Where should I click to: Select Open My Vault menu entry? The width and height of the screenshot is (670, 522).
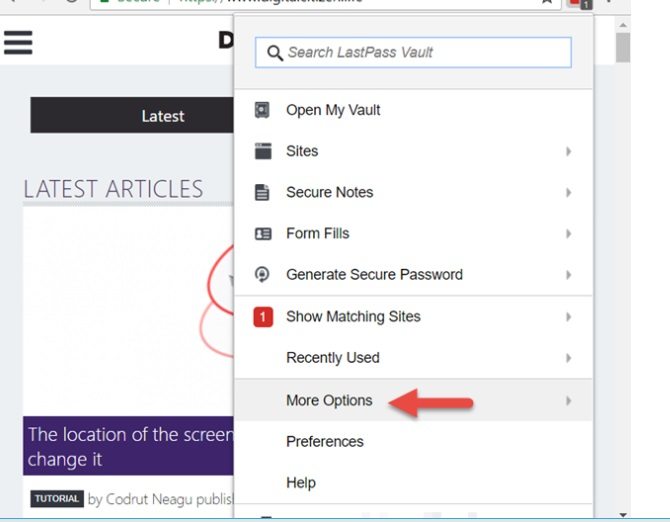[x=413, y=110]
